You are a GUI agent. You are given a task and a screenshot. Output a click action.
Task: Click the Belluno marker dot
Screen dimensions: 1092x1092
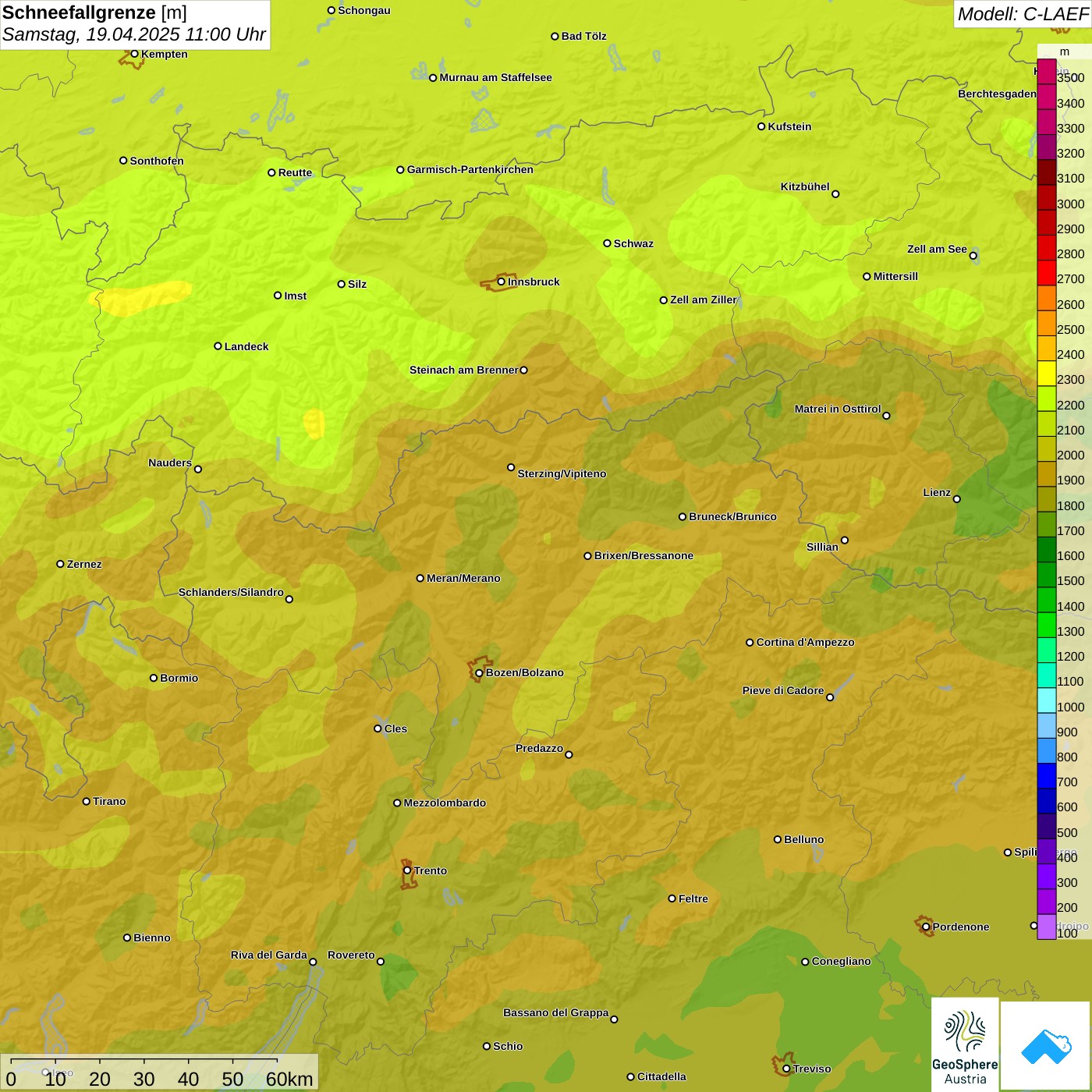click(x=777, y=839)
